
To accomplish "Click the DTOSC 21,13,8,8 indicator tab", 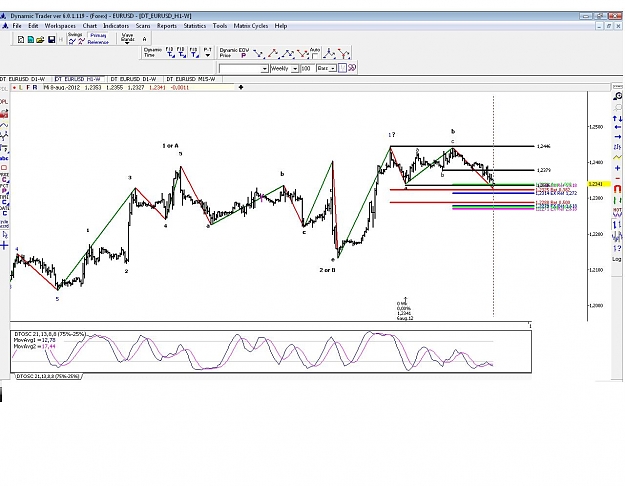I will [48, 376].
